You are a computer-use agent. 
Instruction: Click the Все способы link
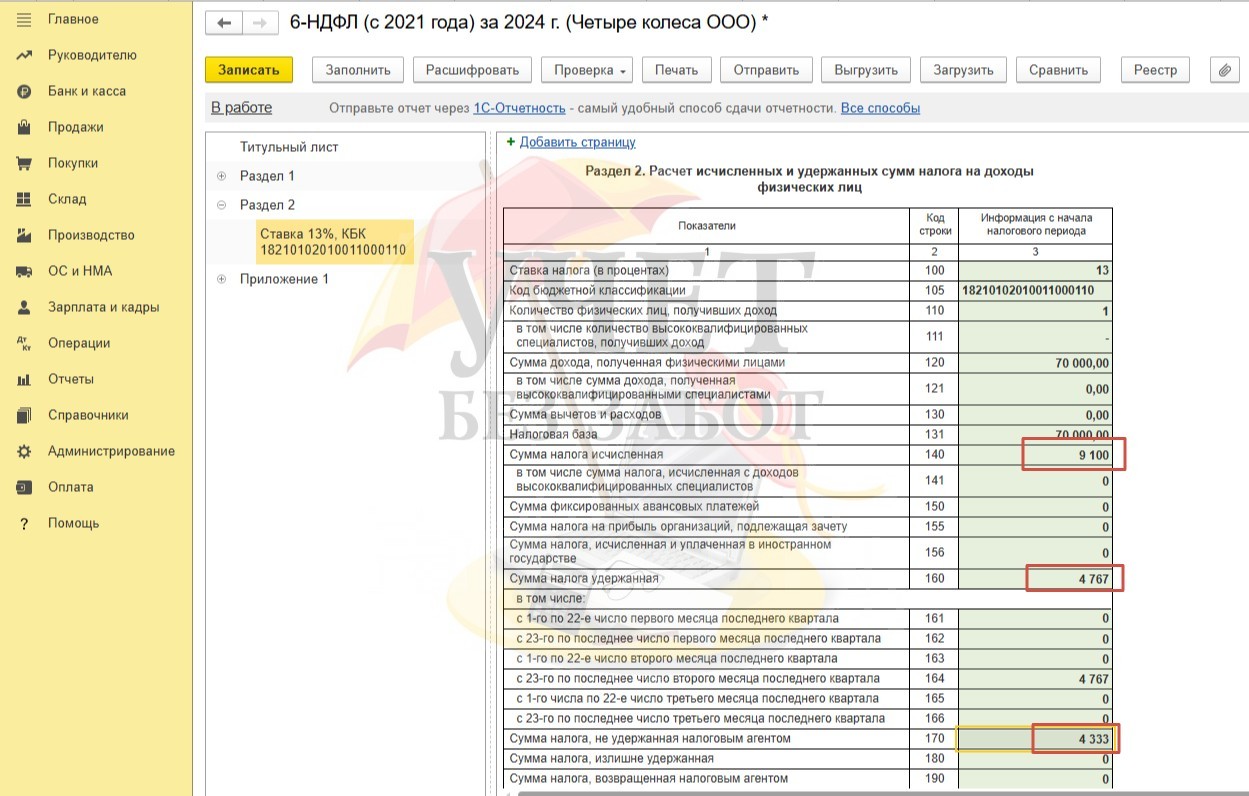tap(880, 108)
